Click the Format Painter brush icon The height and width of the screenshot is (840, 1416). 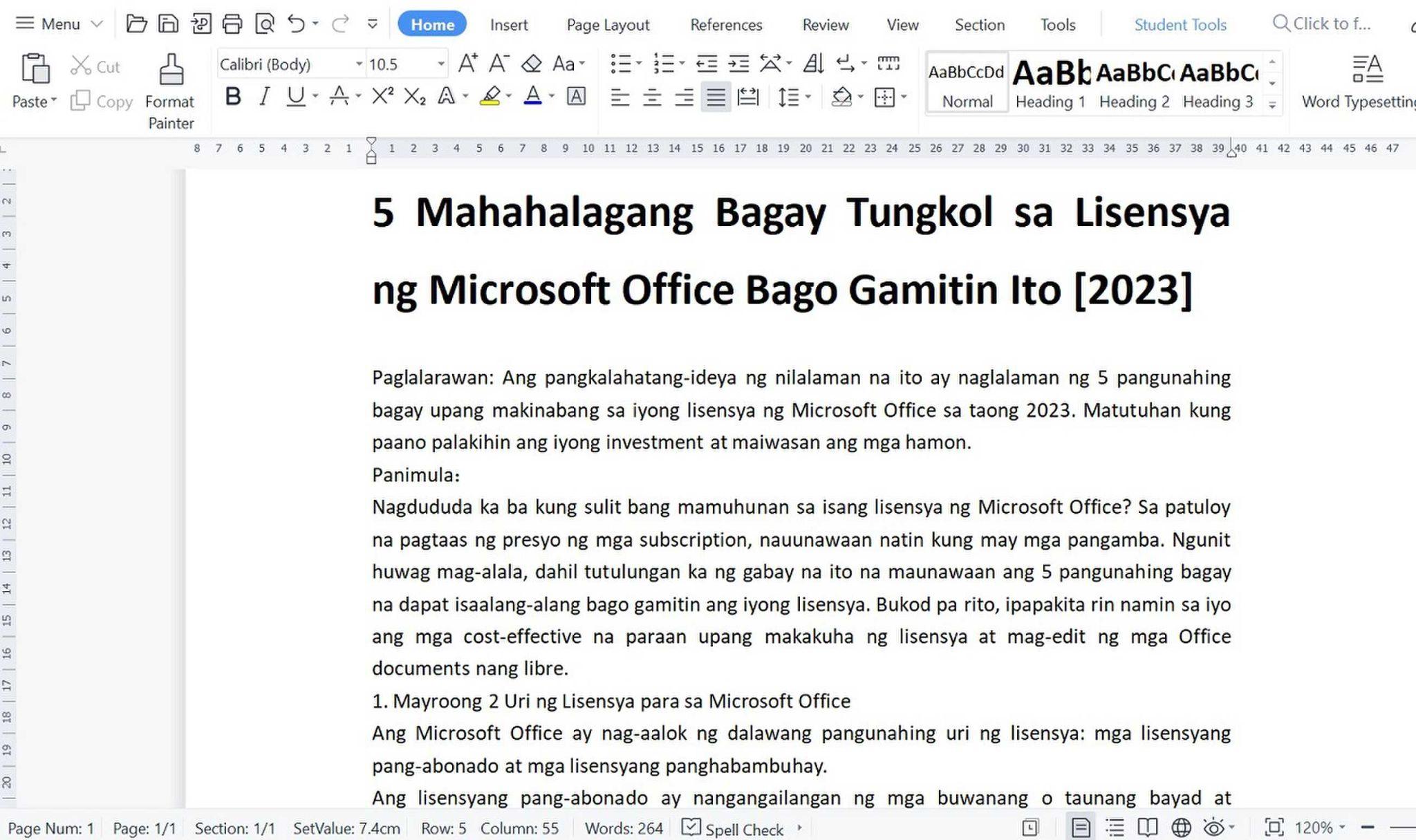pos(171,69)
